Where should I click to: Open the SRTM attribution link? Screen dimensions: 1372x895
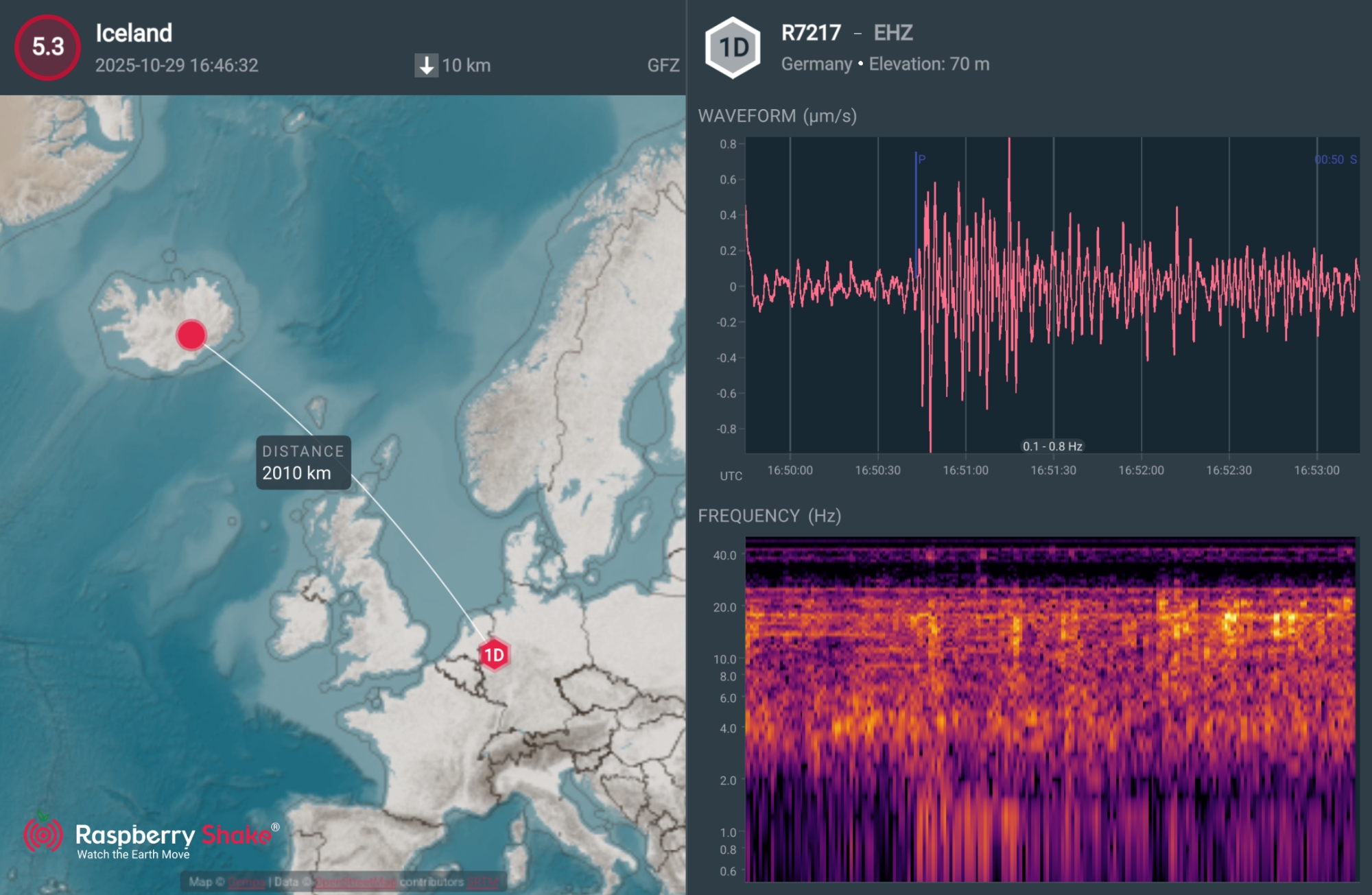[483, 882]
